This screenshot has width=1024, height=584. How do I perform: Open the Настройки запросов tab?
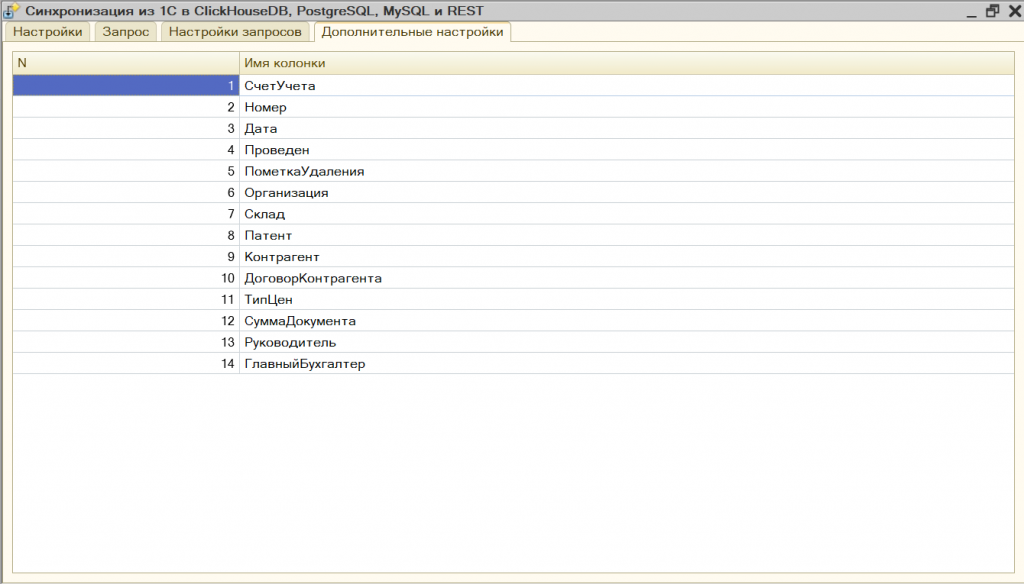tap(235, 32)
